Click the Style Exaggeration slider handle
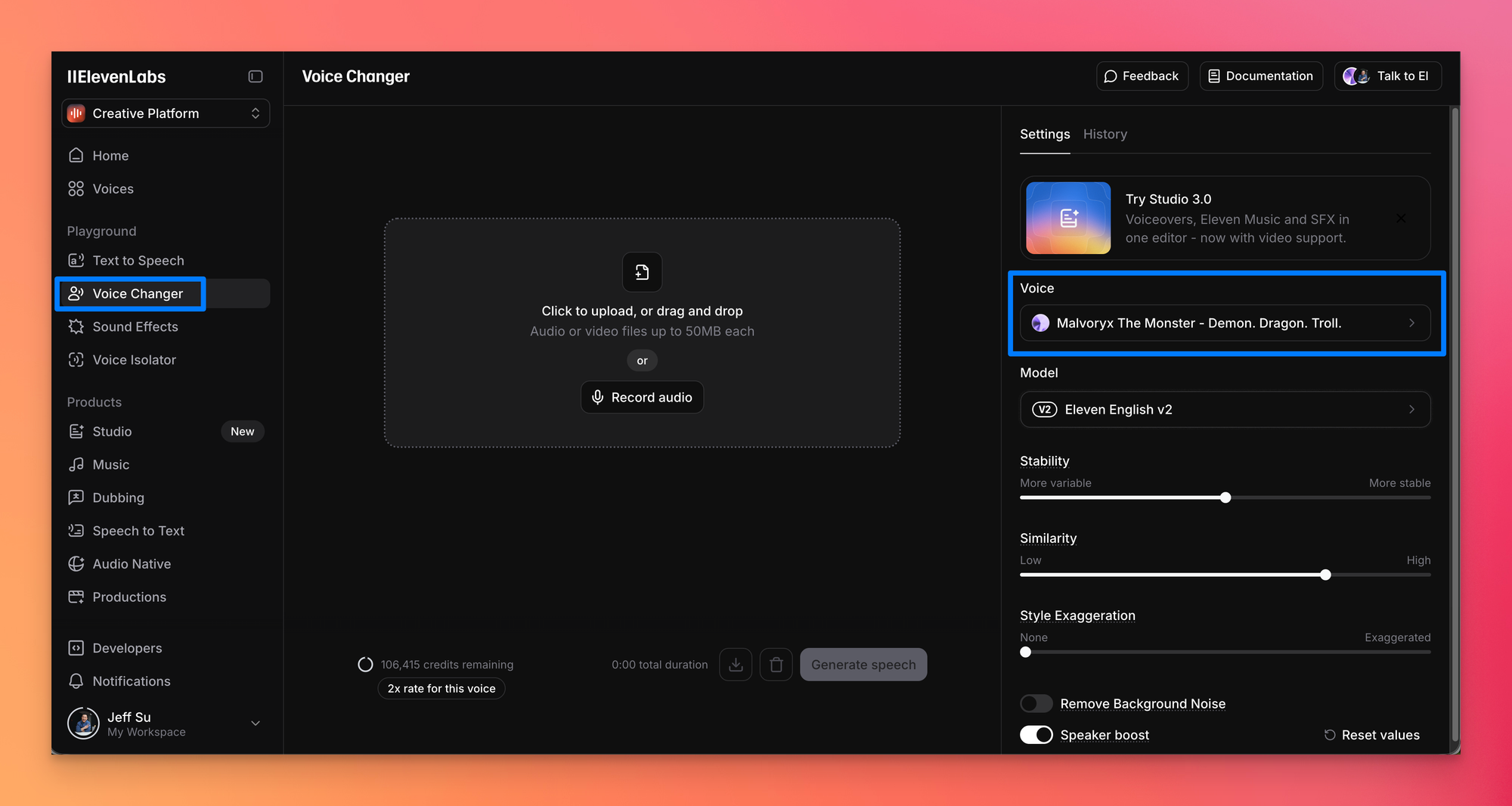 click(x=1025, y=652)
